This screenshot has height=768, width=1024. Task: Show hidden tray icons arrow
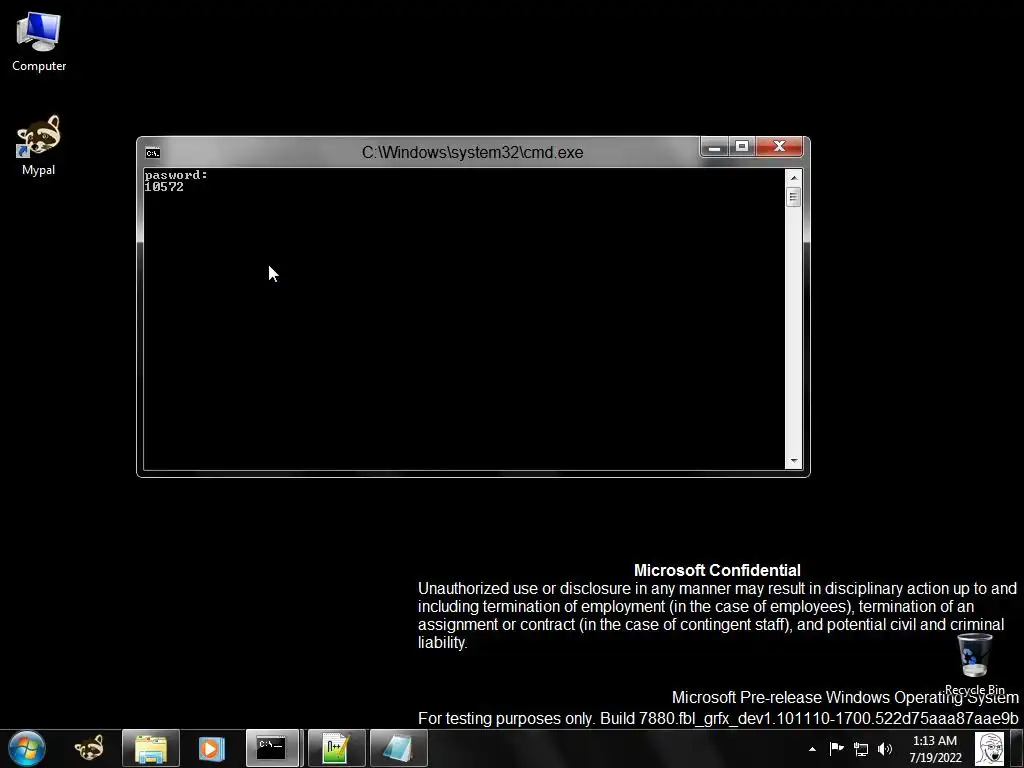pos(812,749)
